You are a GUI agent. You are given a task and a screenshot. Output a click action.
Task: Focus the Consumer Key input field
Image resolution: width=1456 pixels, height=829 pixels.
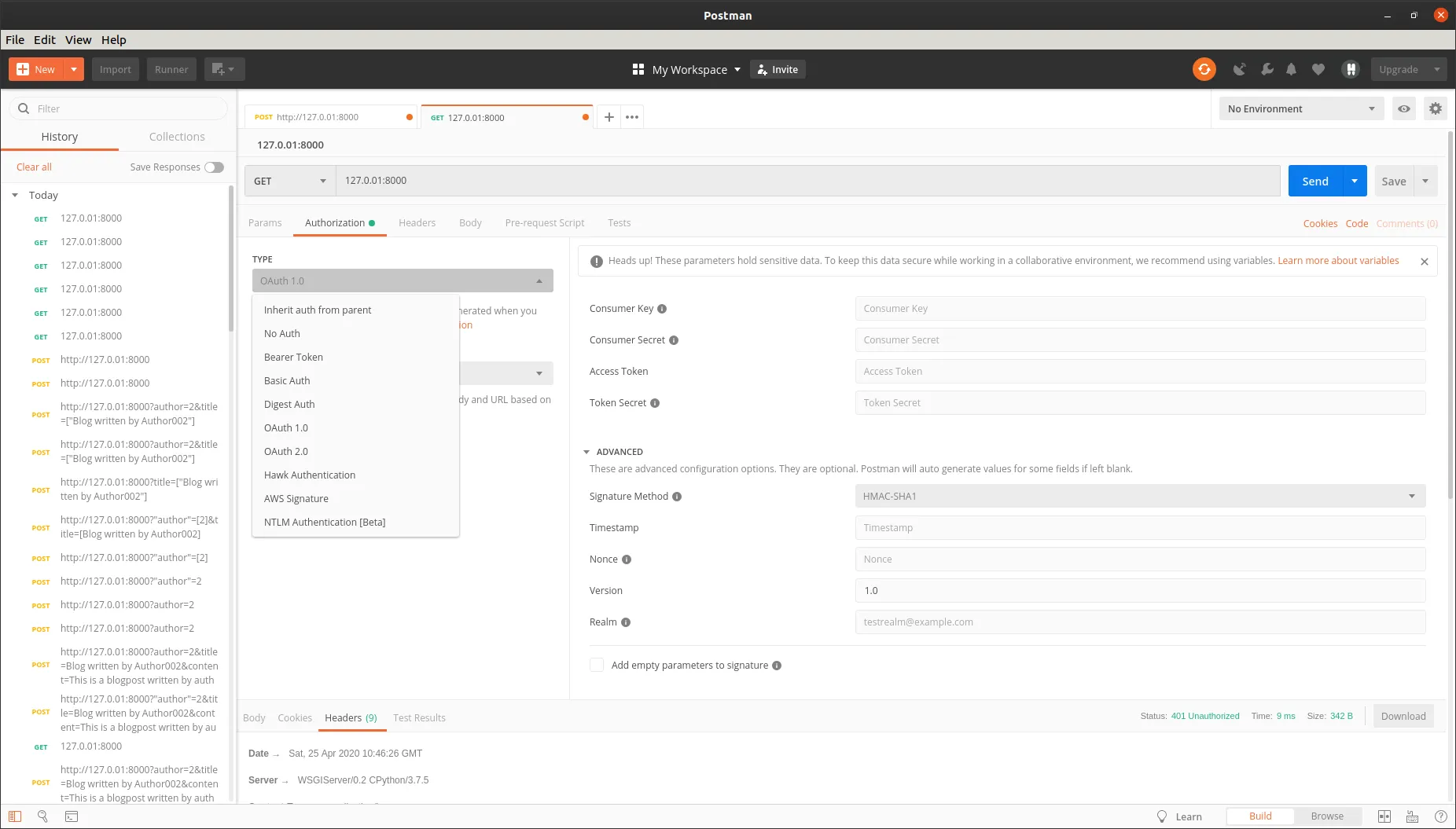[x=1140, y=309]
